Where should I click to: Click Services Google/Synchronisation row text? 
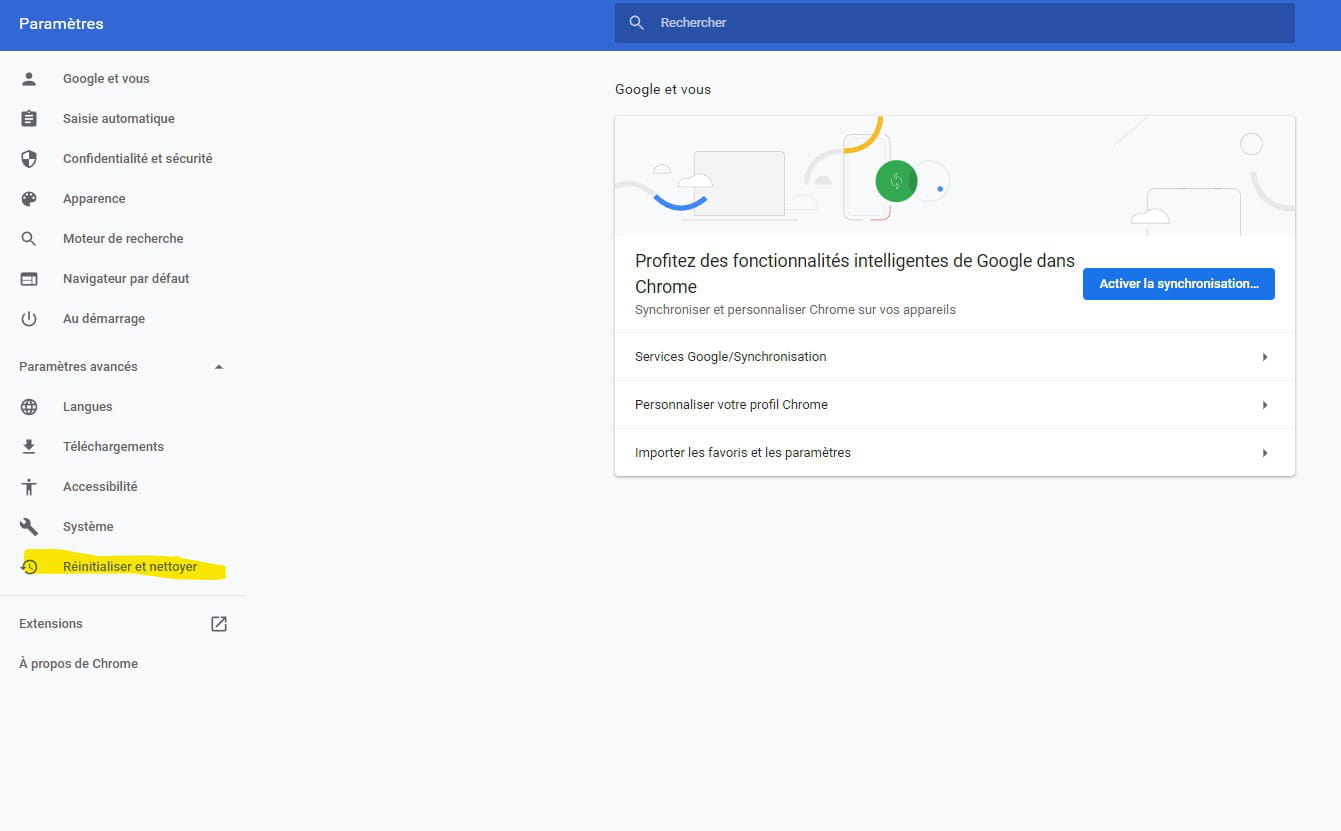pos(730,357)
